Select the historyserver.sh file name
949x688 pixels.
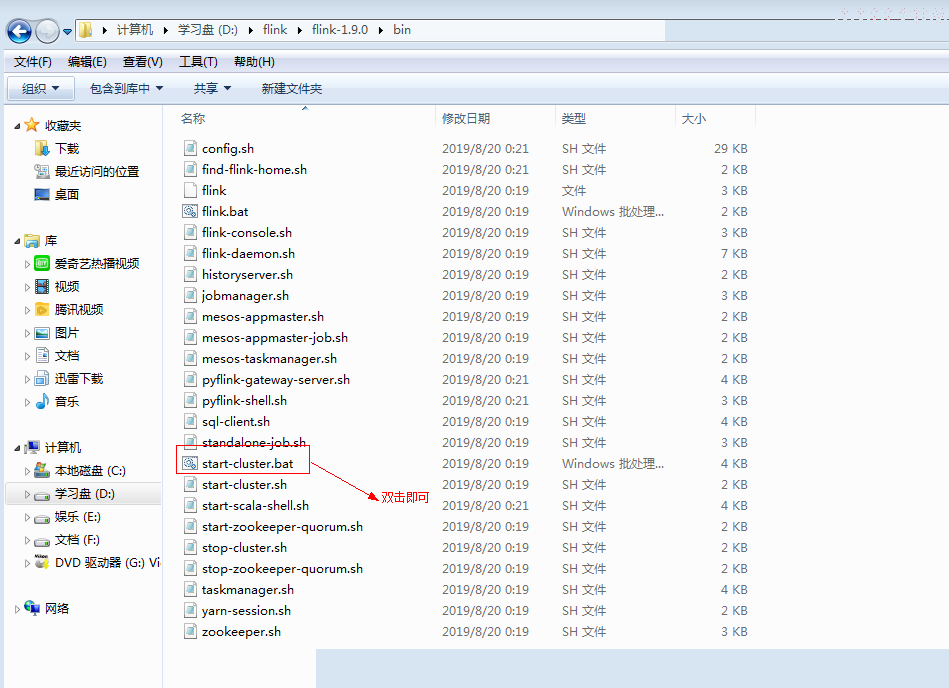[247, 275]
